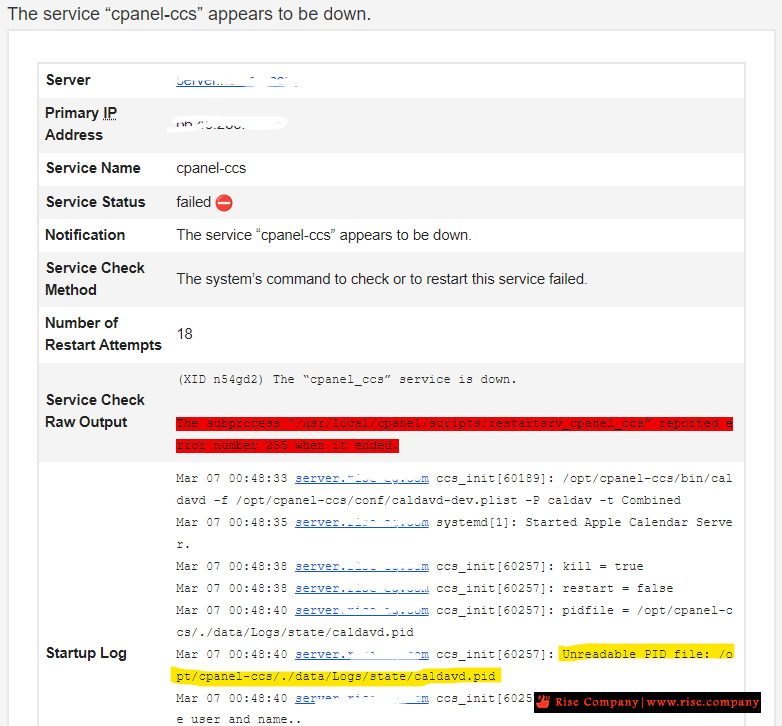
Task: Open server link on 'Unreadable PID file' line
Action: [362, 654]
